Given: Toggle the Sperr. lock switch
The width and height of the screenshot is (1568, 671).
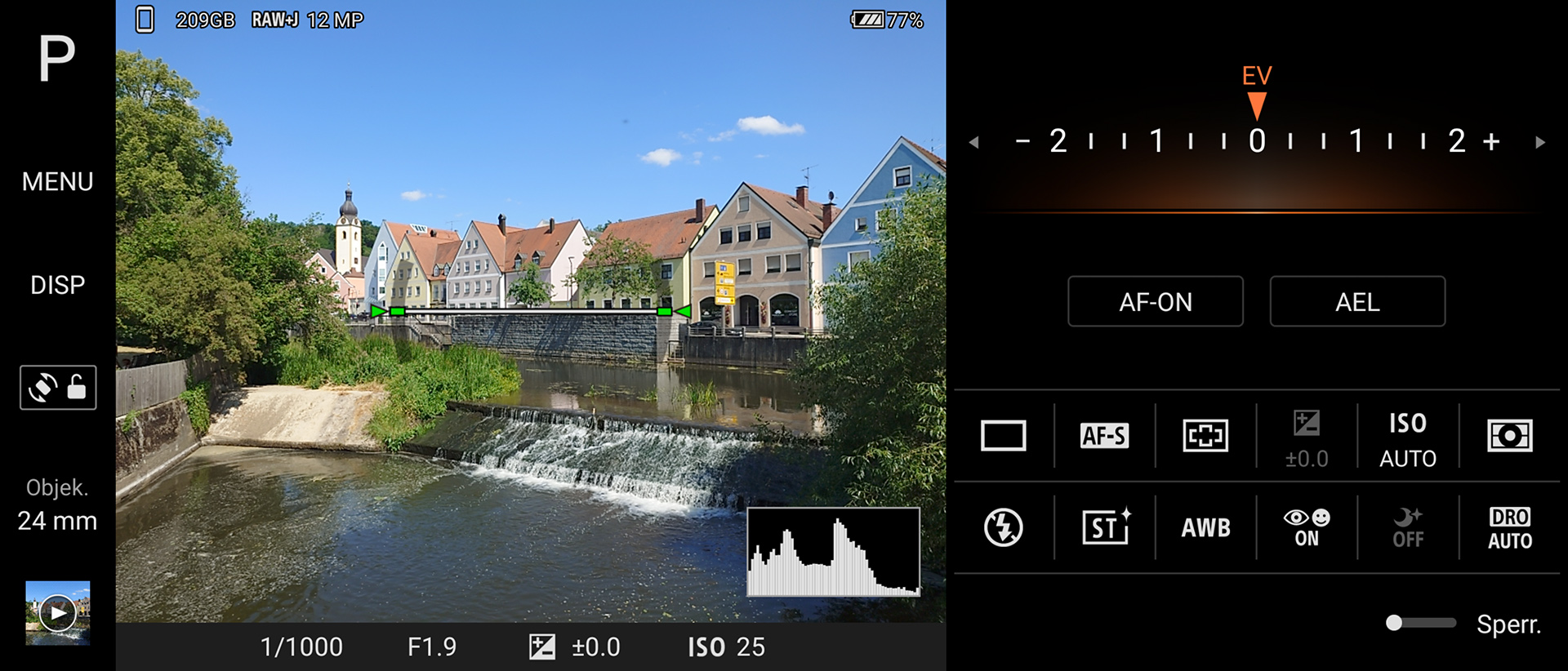Looking at the screenshot, I should pyautogui.click(x=1420, y=623).
